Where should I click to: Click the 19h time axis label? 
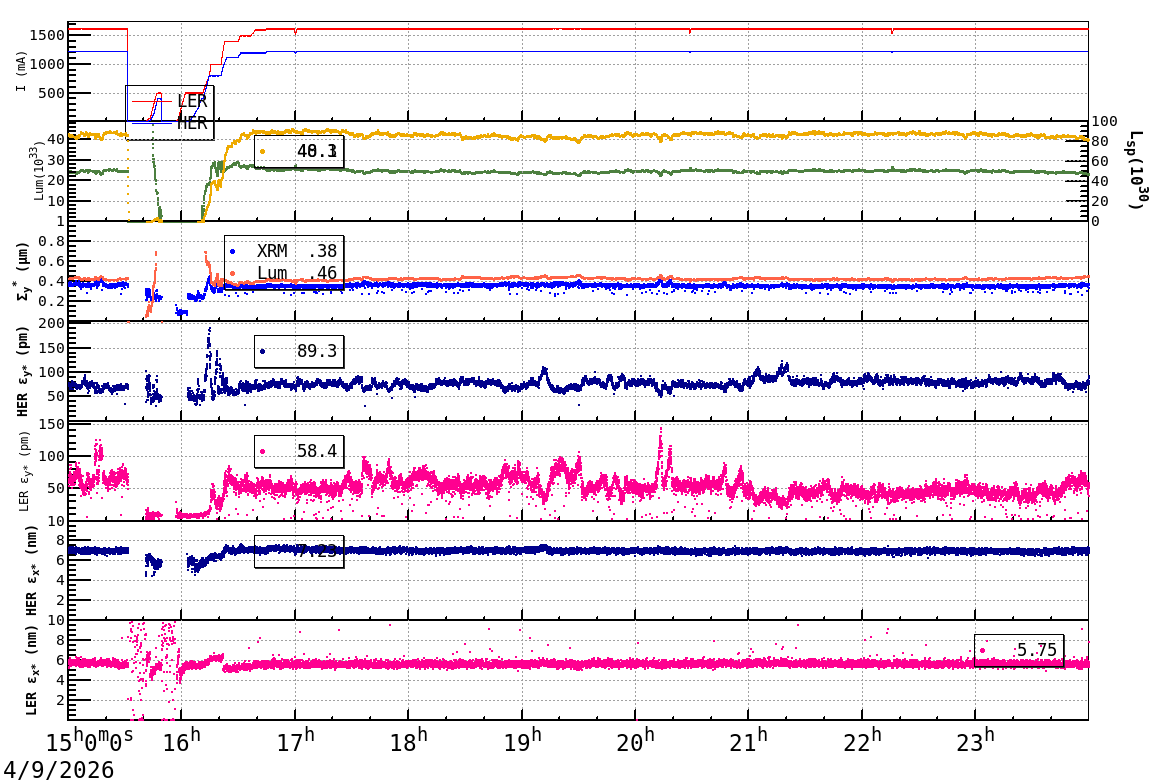coord(522,741)
